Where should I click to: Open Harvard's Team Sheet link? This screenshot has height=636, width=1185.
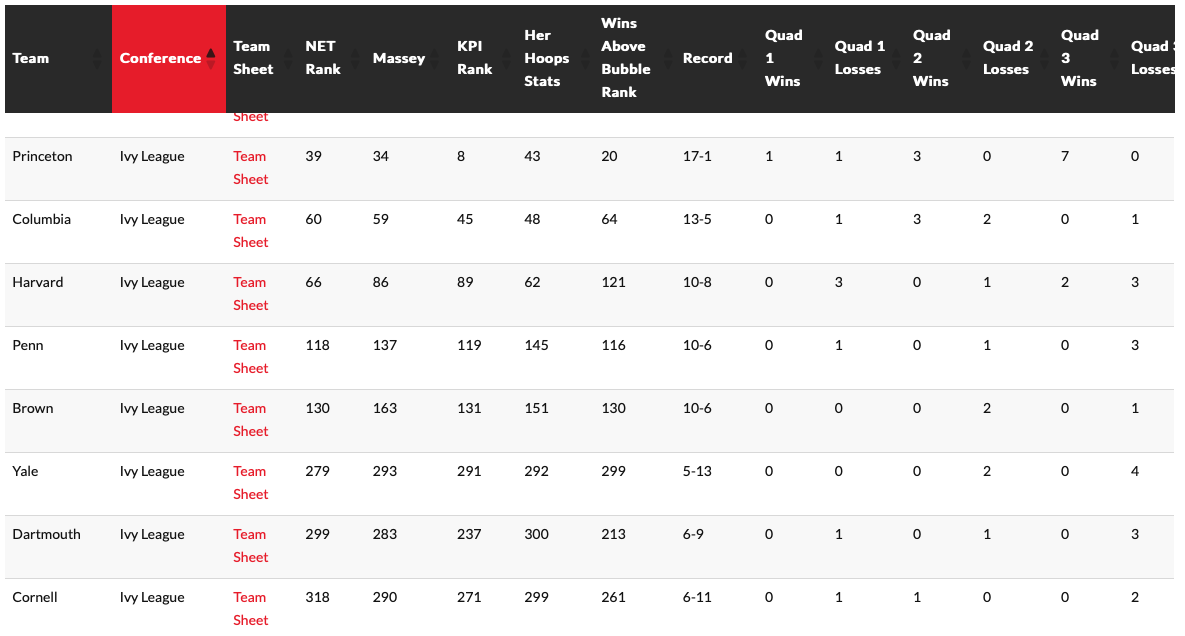(x=250, y=293)
